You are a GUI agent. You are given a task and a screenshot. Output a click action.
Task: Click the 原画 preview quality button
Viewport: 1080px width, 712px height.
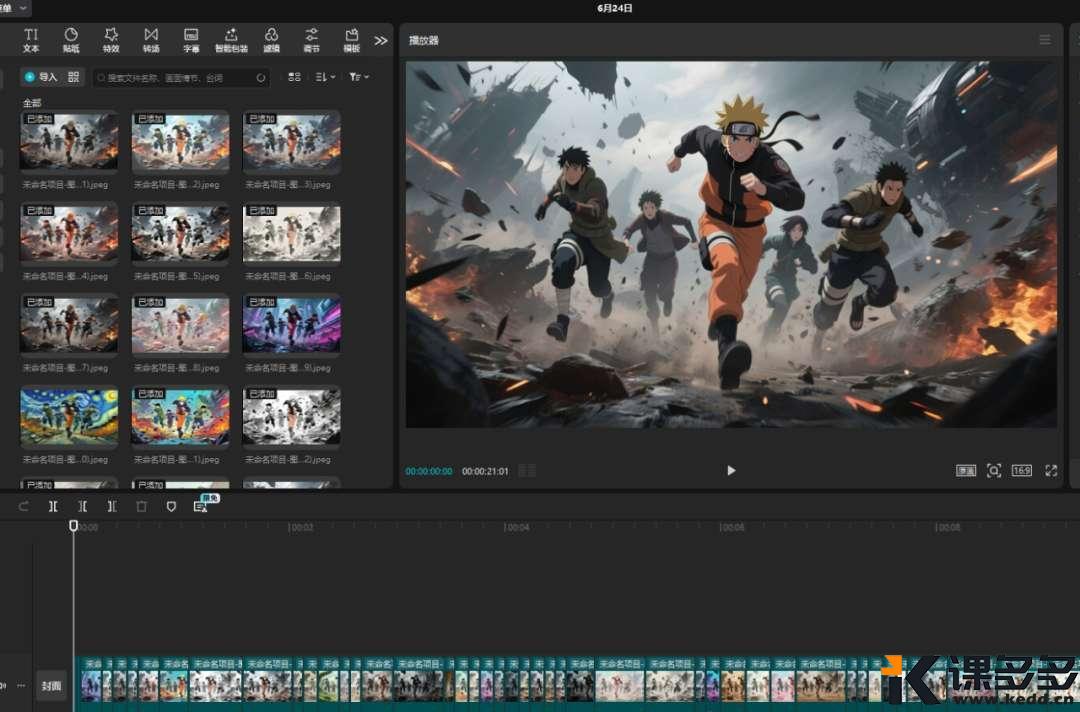(x=966, y=470)
